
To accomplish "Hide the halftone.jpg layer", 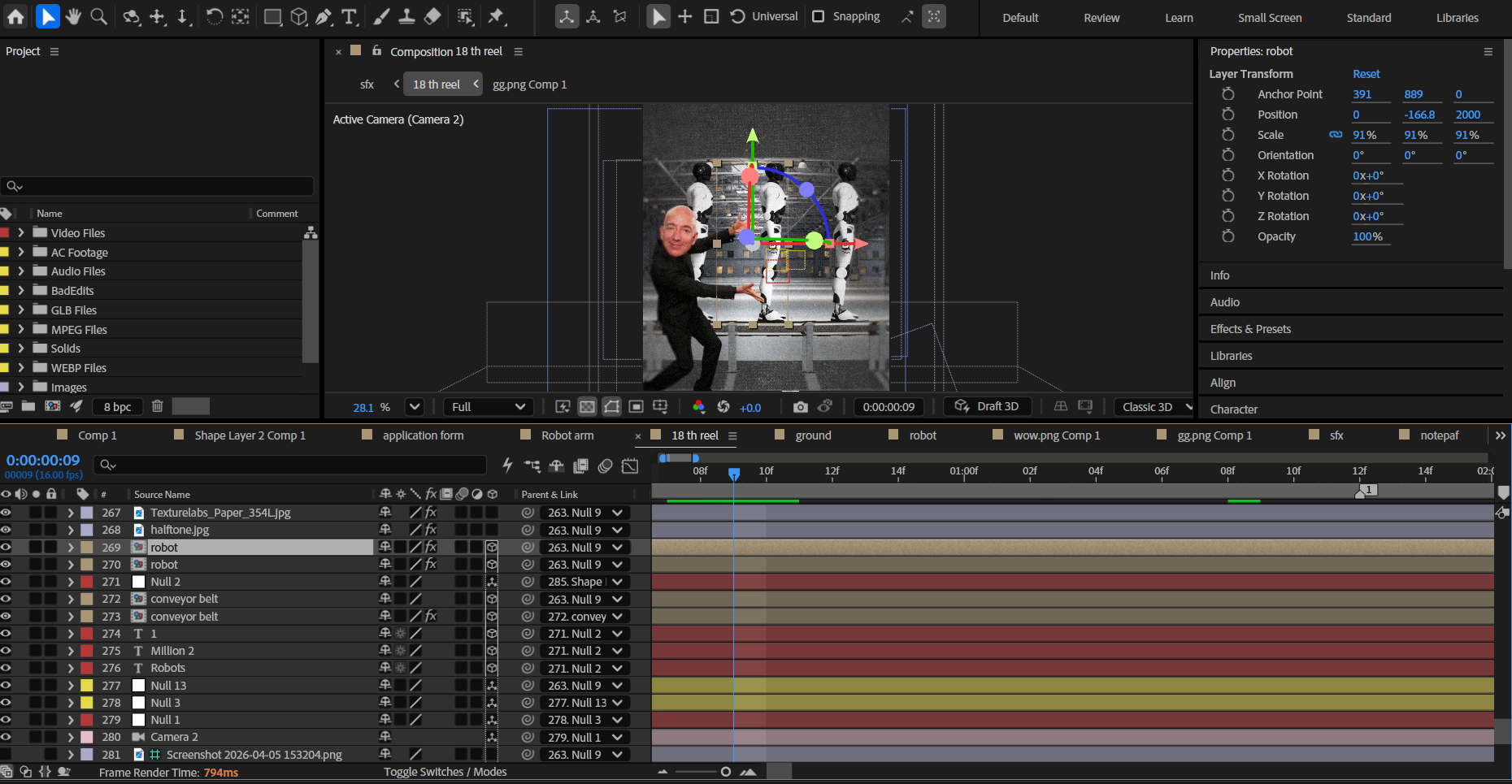I will [x=7, y=530].
